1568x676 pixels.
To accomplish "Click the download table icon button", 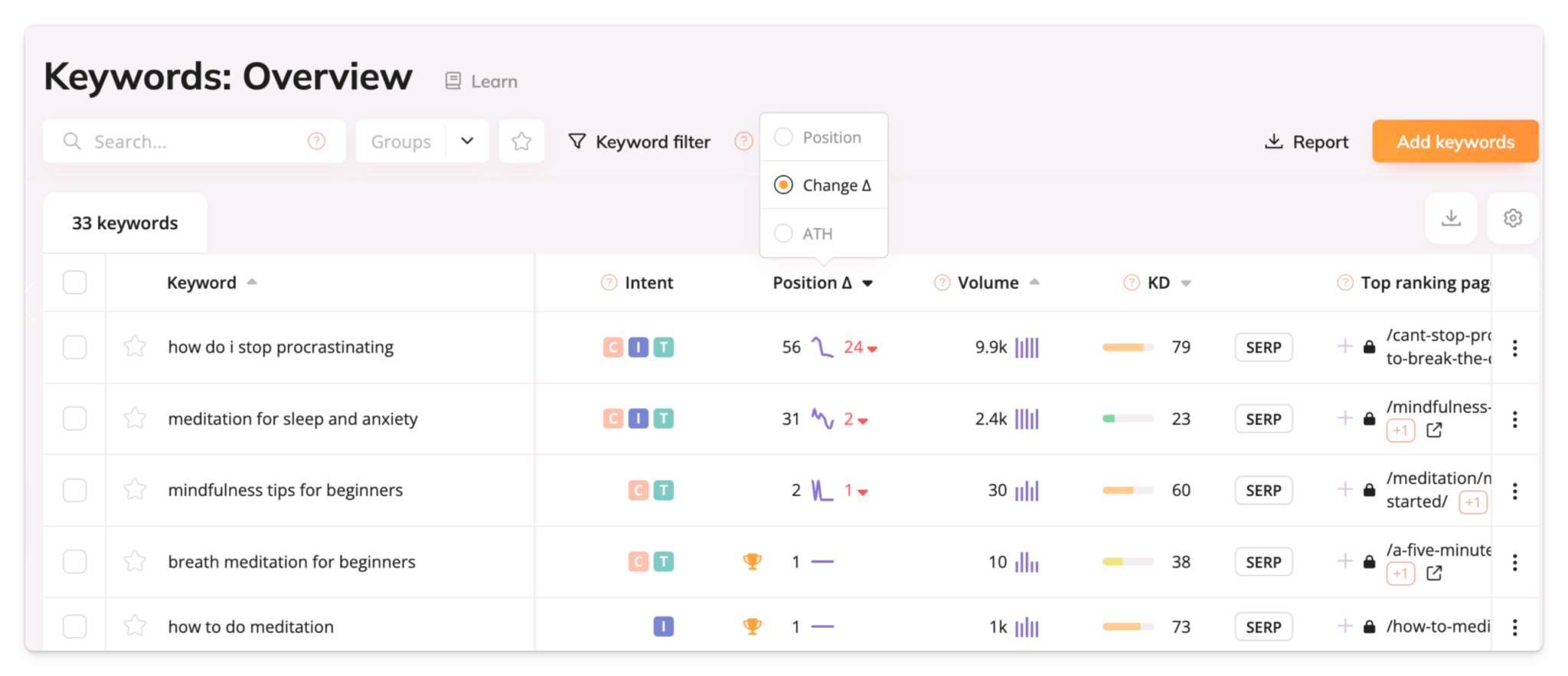I will pyautogui.click(x=1451, y=218).
